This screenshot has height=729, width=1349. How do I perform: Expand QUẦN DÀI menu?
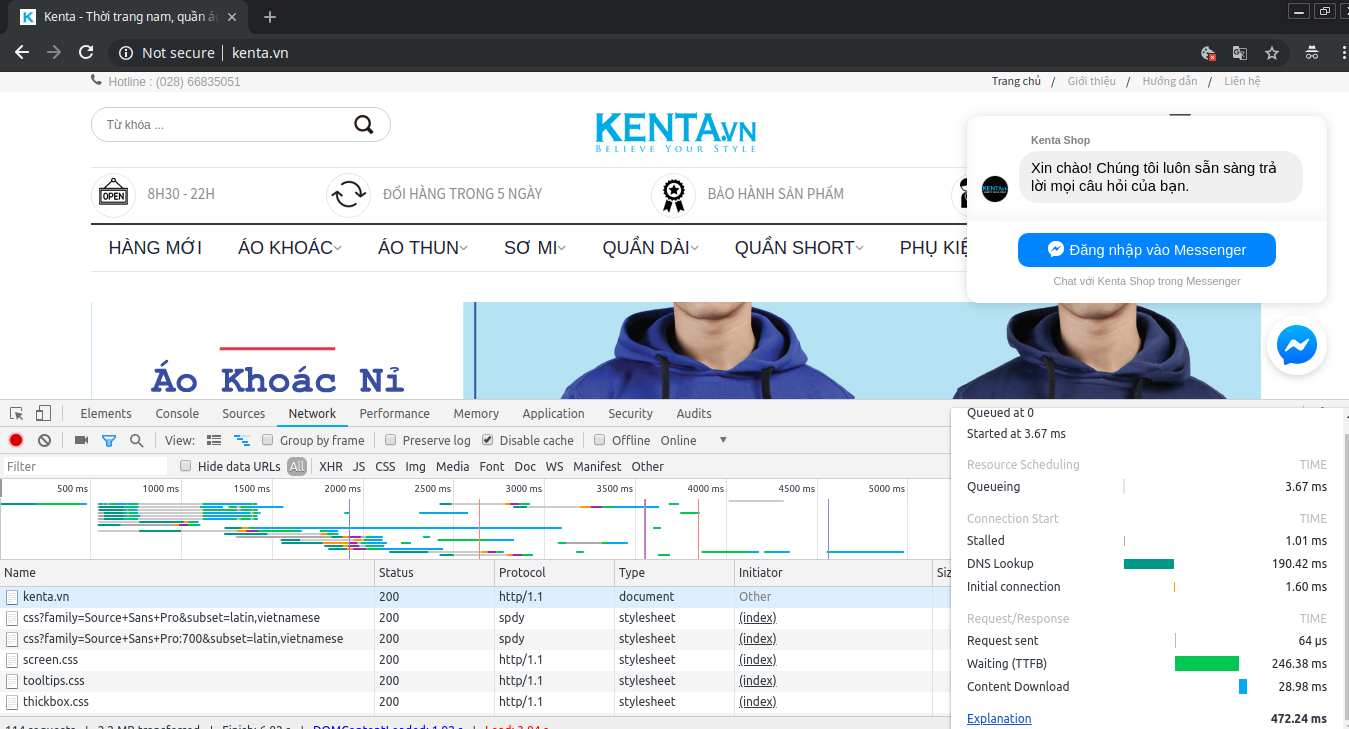pos(650,248)
